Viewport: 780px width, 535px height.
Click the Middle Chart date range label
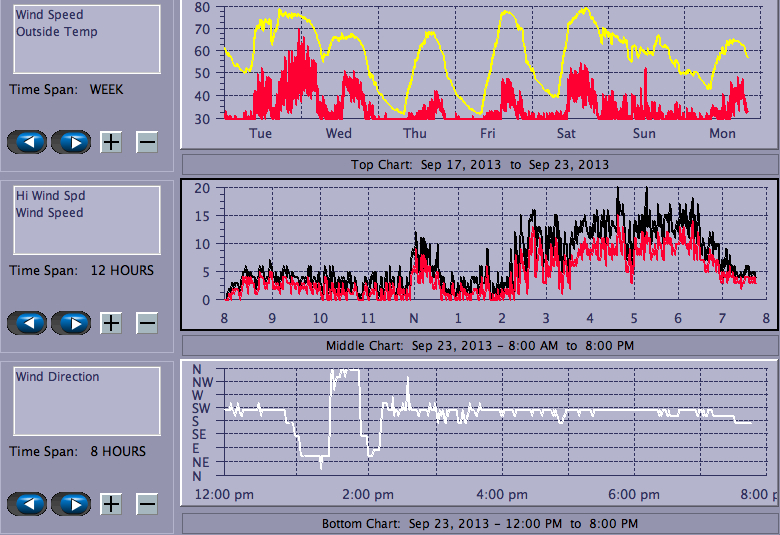click(x=479, y=345)
